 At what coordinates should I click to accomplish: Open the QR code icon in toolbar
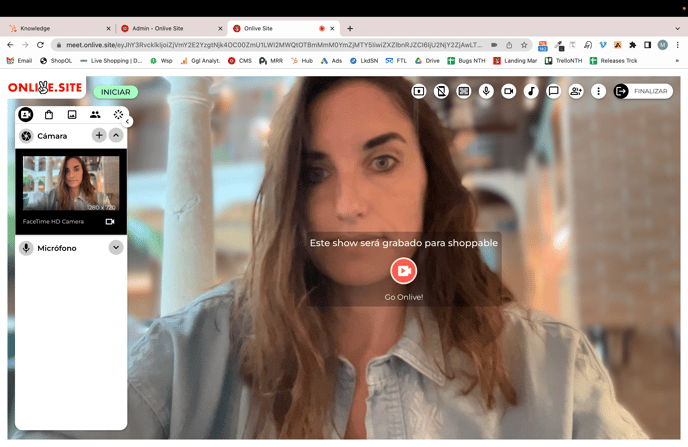(x=464, y=91)
